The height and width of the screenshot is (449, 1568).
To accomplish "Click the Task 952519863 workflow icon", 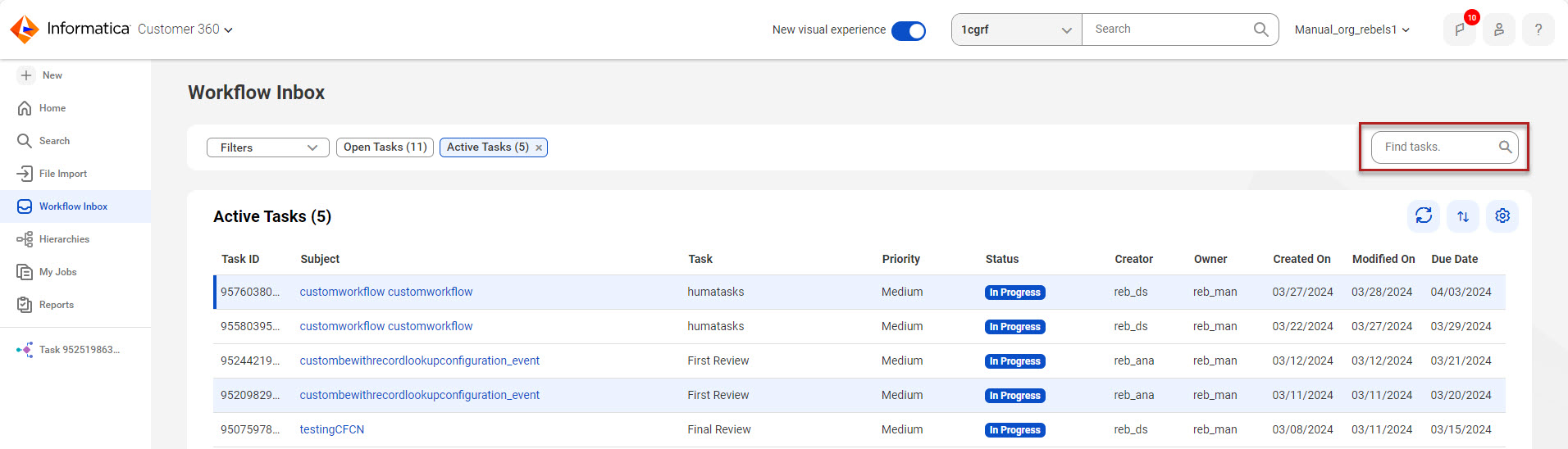I will click(25, 350).
